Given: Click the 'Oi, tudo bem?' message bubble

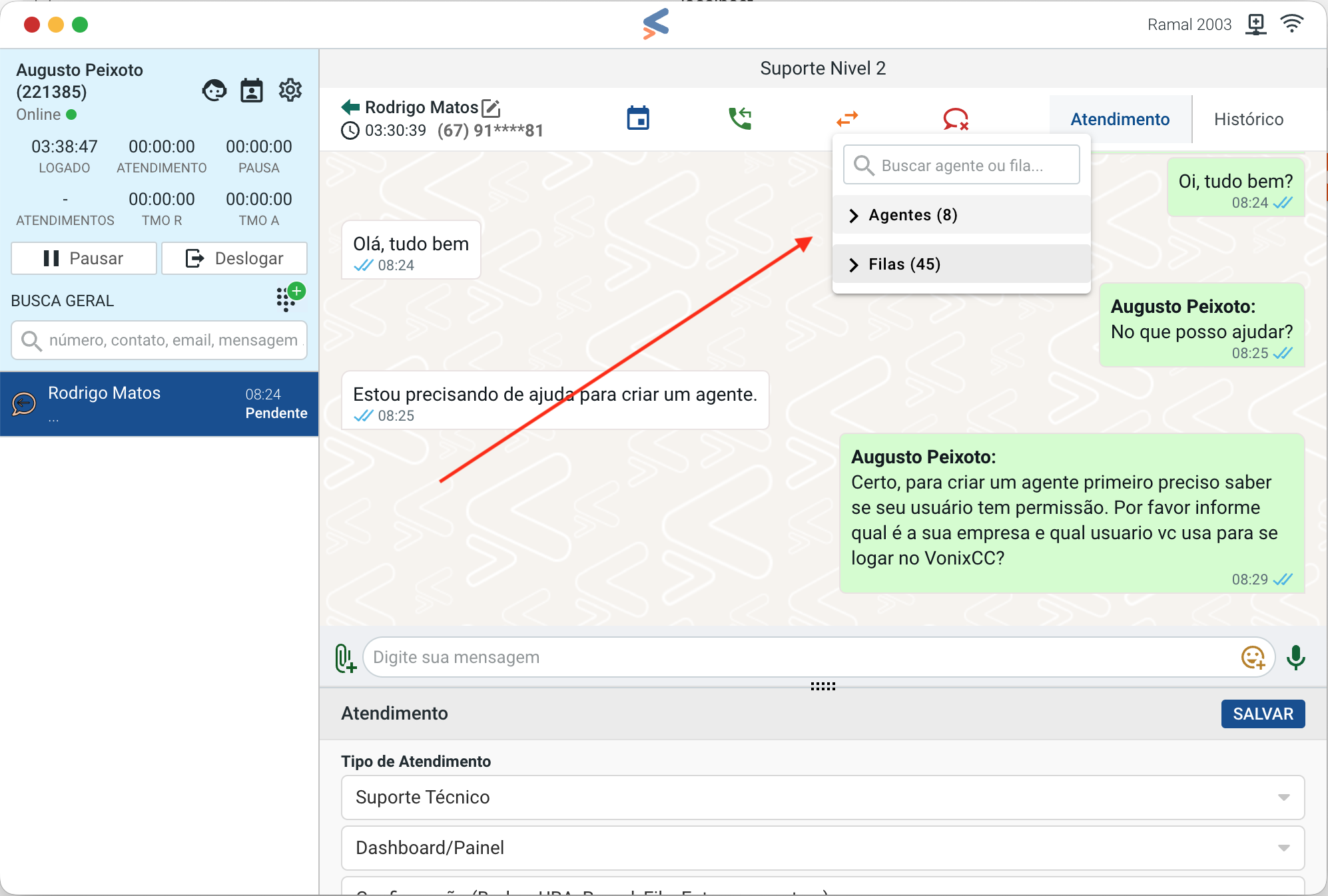Looking at the screenshot, I should (1235, 187).
